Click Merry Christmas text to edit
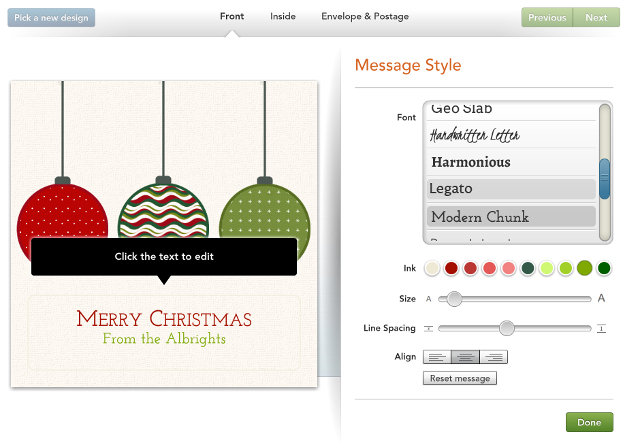The width and height of the screenshot is (640, 445). [x=164, y=318]
